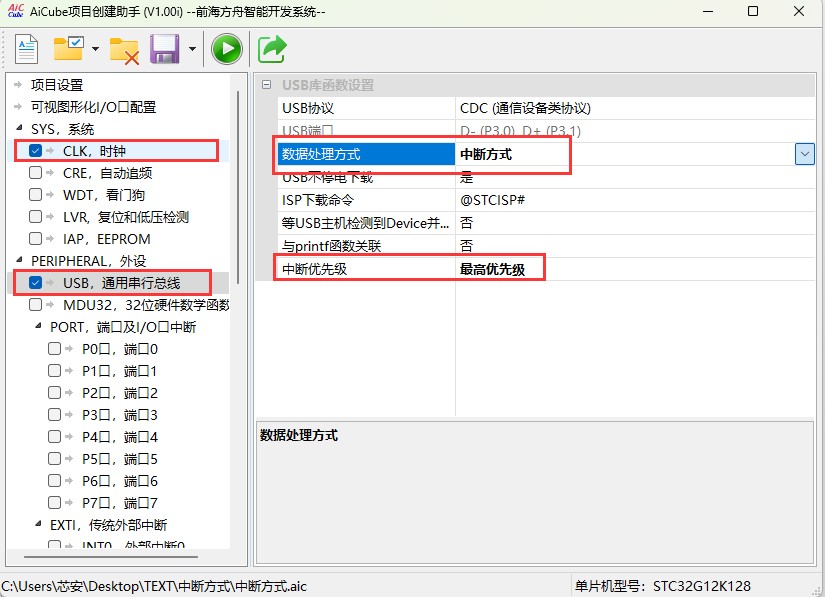Tick the P3口, 端口3 checkbox
This screenshot has width=825, height=597.
pyautogui.click(x=54, y=414)
